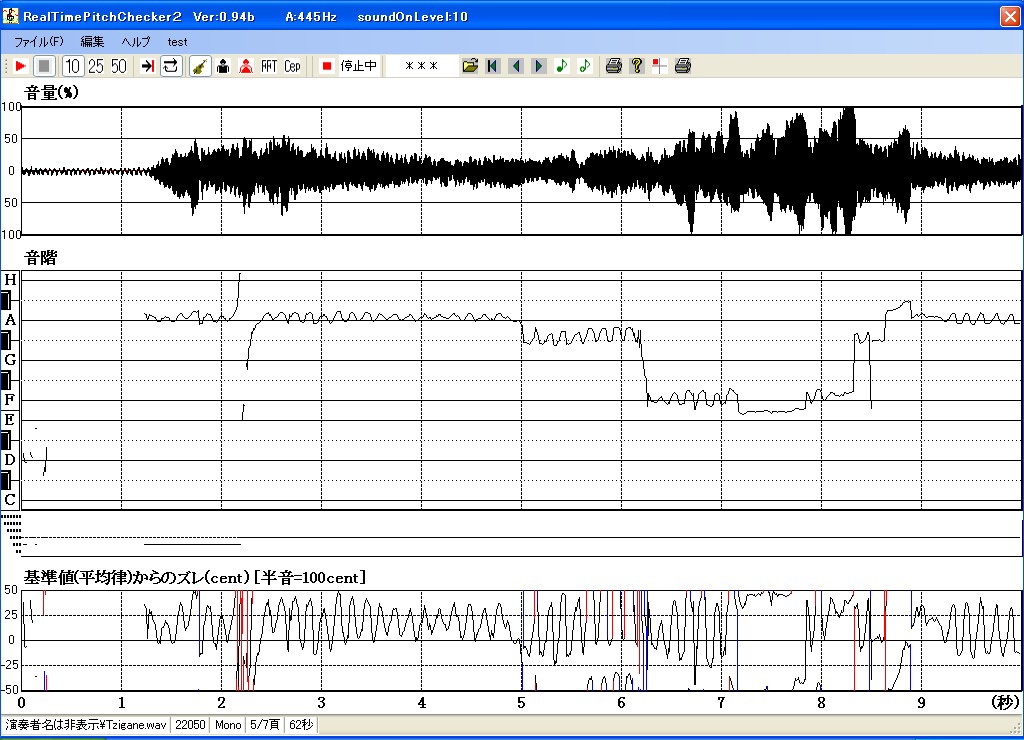Screen dimensions: 1024x740
Task: Click the 2 second time axis label
Action: tap(221, 703)
